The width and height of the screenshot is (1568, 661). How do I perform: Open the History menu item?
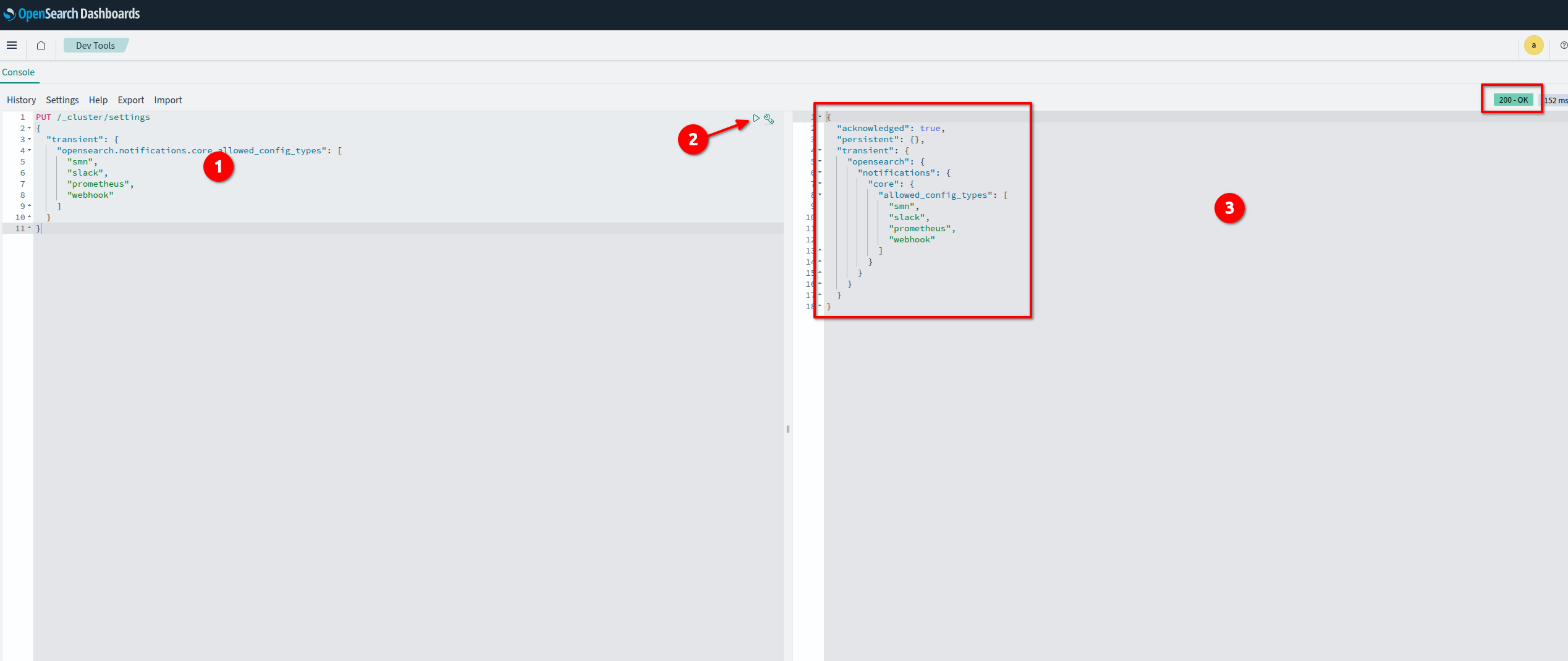21,100
